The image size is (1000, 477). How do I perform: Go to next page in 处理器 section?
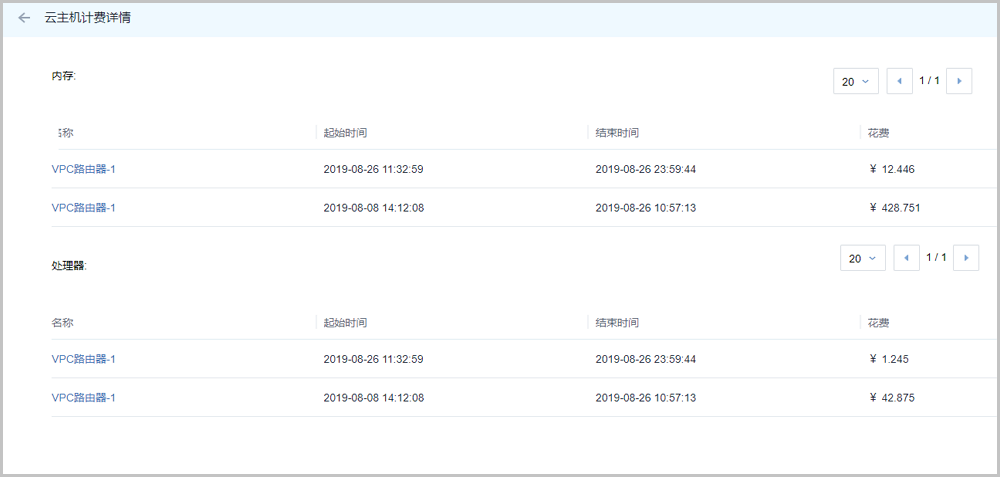pos(965,258)
